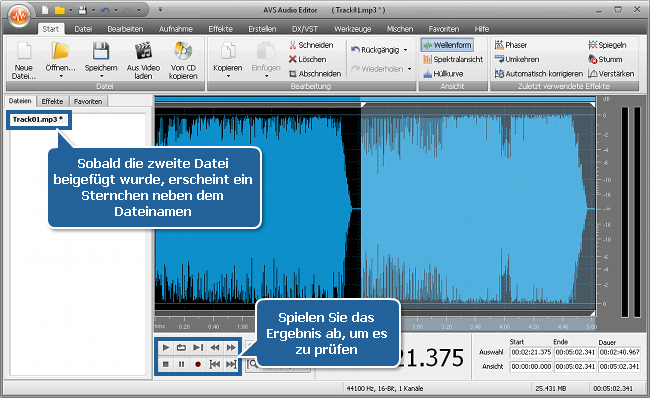Jump to next marker with skip-forward button
Viewport: 650px width, 398px height.
pos(231,364)
